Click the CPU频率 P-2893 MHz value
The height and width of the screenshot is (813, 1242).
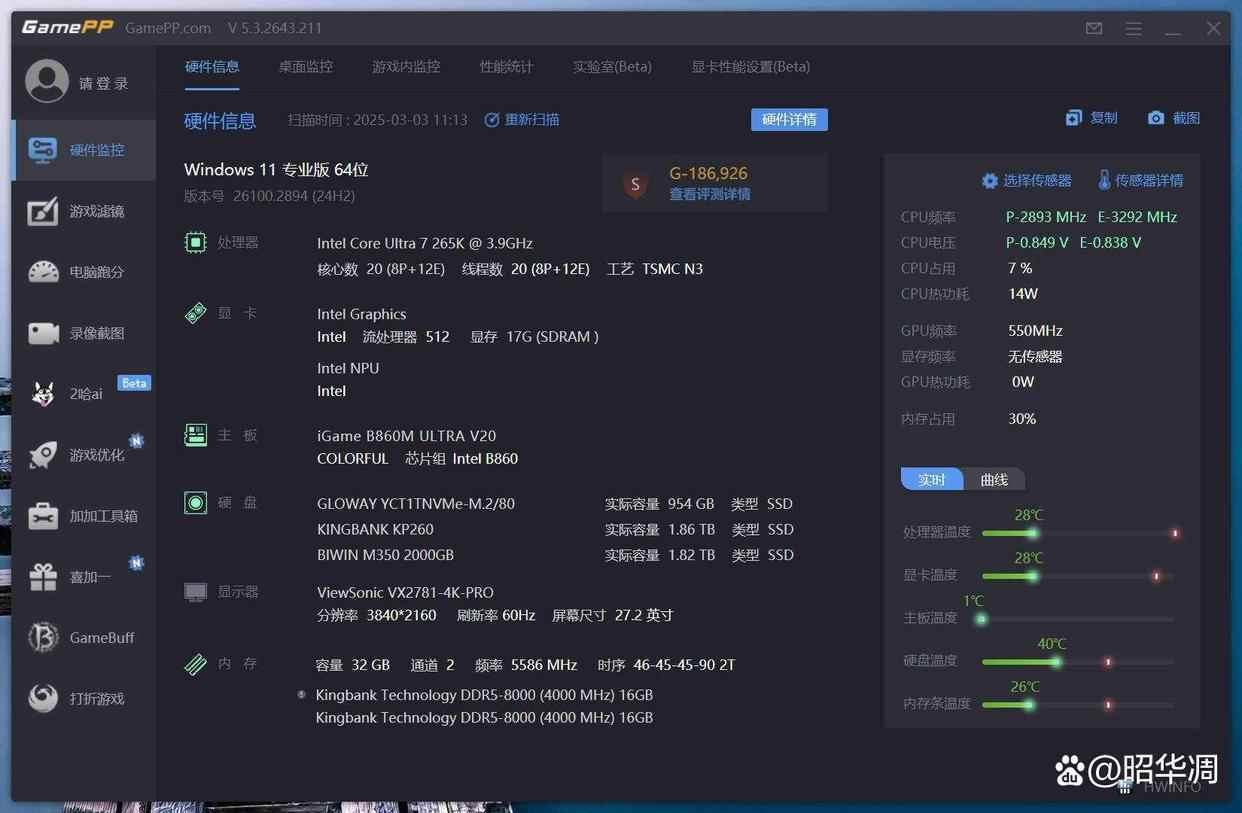pyautogui.click(x=1046, y=217)
